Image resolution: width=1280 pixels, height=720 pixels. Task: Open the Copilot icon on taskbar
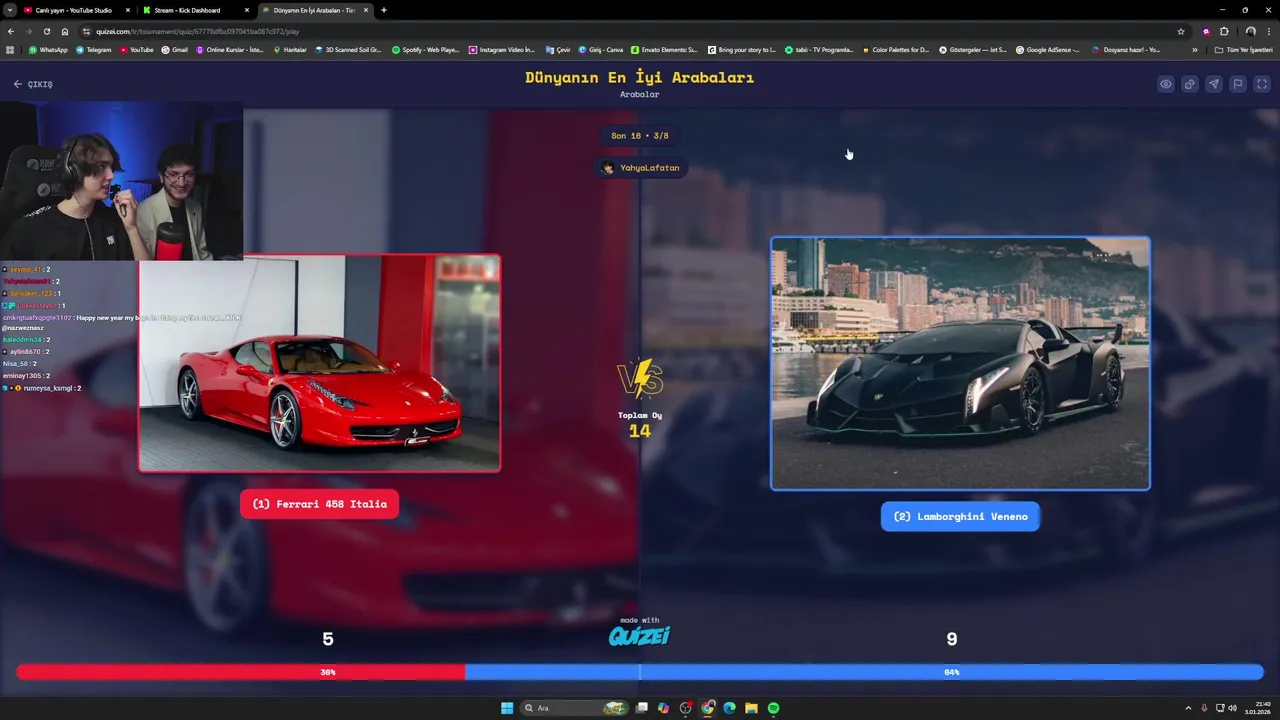(663, 708)
